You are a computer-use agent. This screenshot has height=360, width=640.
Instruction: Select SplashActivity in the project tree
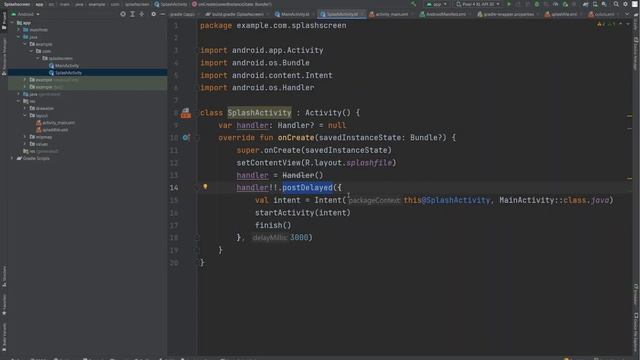point(68,73)
